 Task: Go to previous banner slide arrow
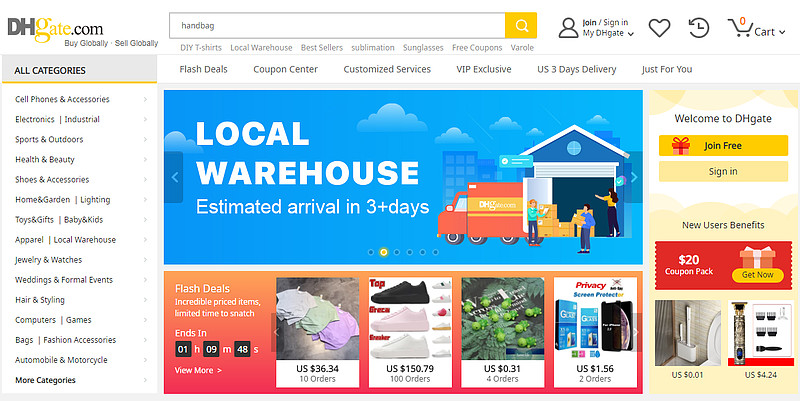pos(174,177)
